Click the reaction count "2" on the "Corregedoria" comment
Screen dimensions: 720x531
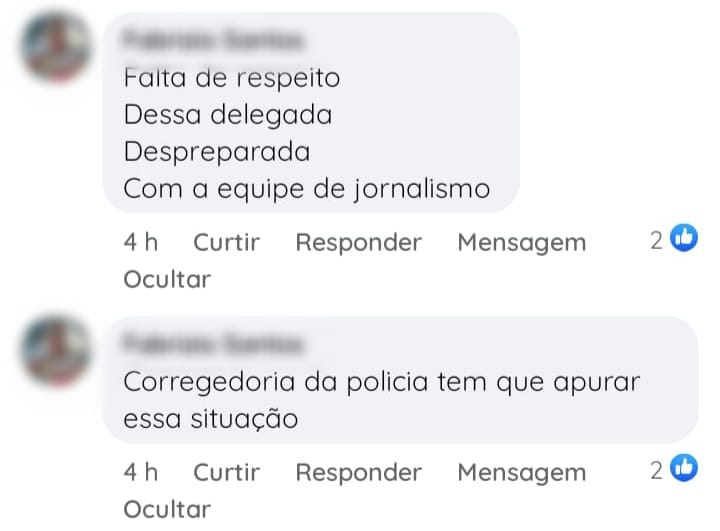[x=656, y=469]
